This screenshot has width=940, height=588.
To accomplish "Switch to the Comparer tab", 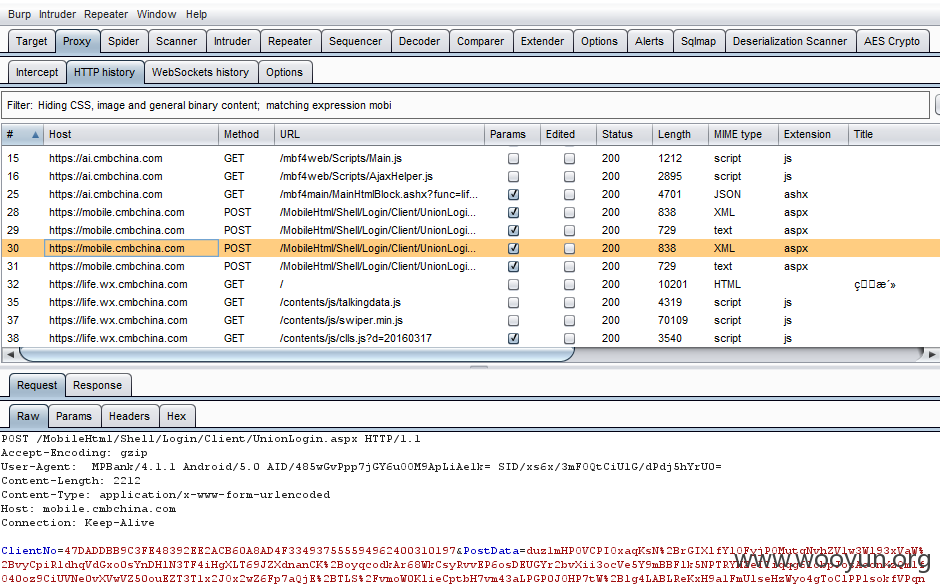I will (x=481, y=41).
